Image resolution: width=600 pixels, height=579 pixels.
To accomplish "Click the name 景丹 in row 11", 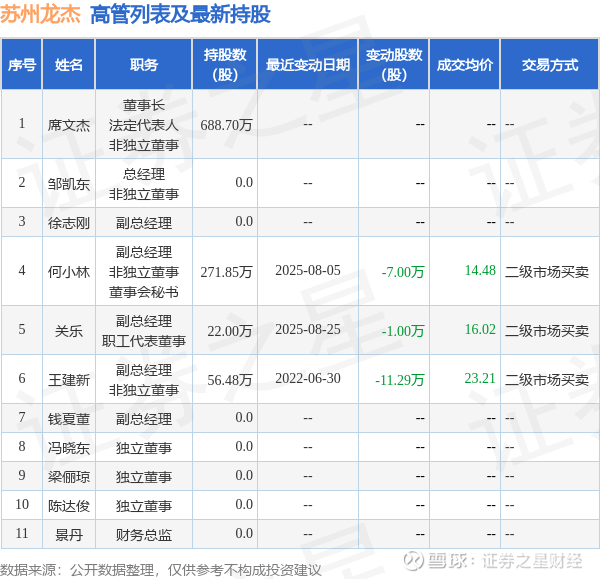I will point(68,535).
